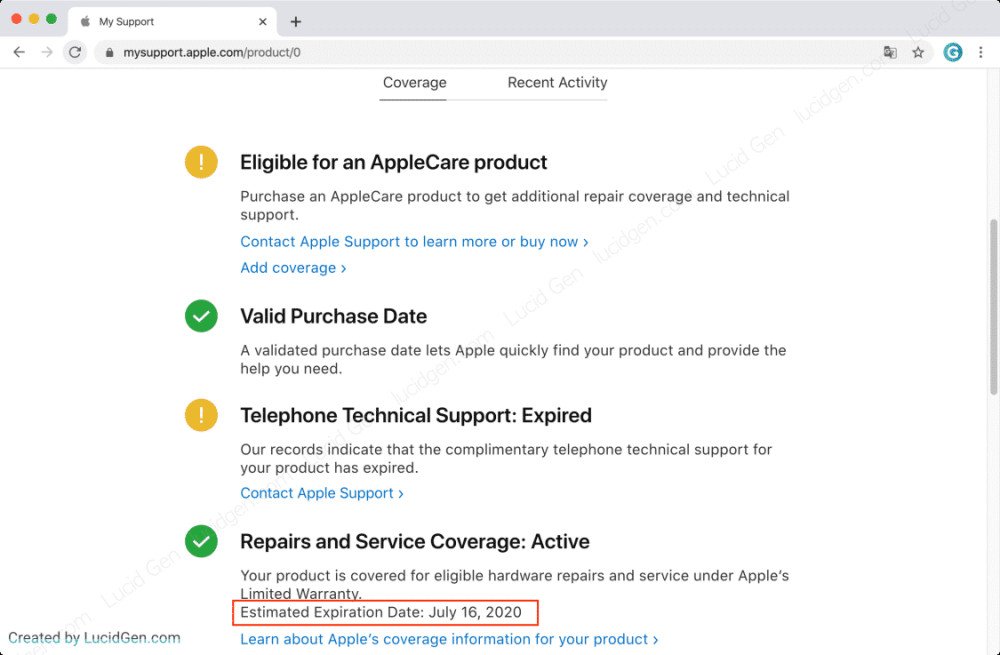Screen dimensions: 1000x655
Task: Click Telephone Technical Support: Expired heading
Action: (x=416, y=415)
